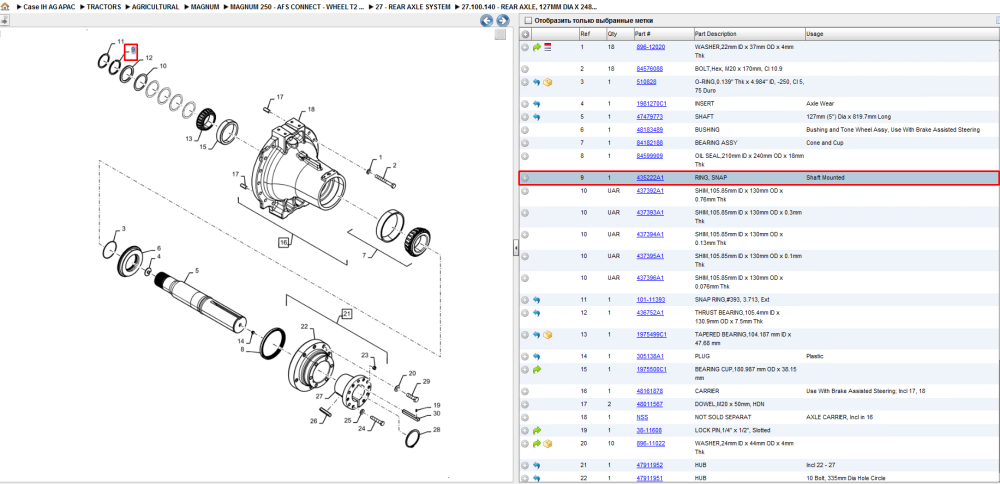Click the square button at diagram's top-right corner

(501, 34)
